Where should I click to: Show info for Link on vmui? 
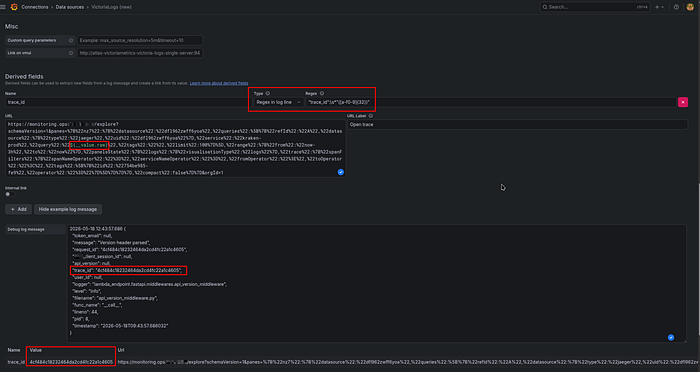(x=71, y=53)
